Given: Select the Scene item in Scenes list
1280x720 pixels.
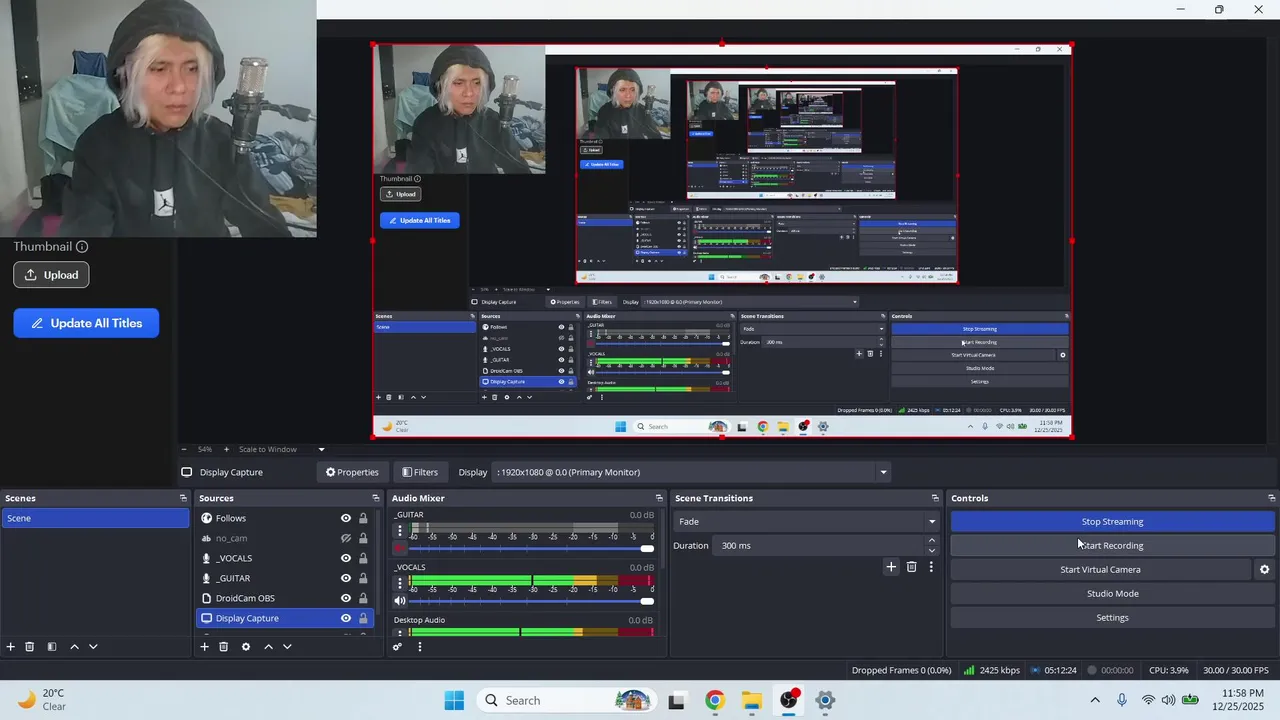Looking at the screenshot, I should point(95,518).
